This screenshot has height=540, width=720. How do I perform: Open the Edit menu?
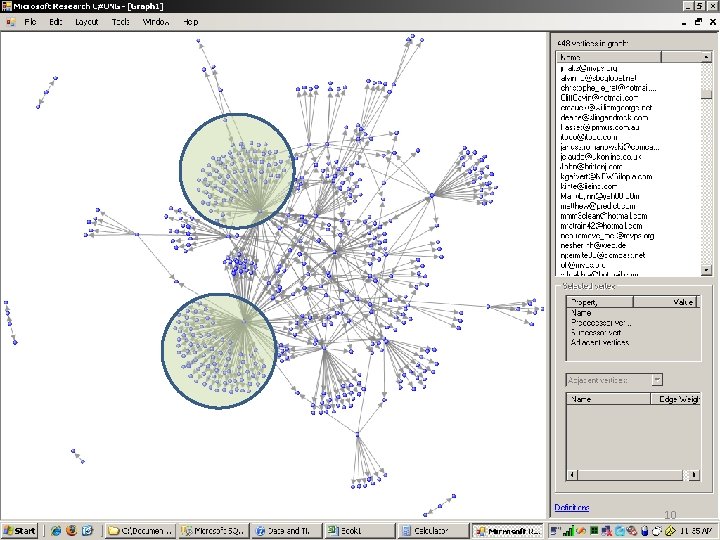coord(56,22)
